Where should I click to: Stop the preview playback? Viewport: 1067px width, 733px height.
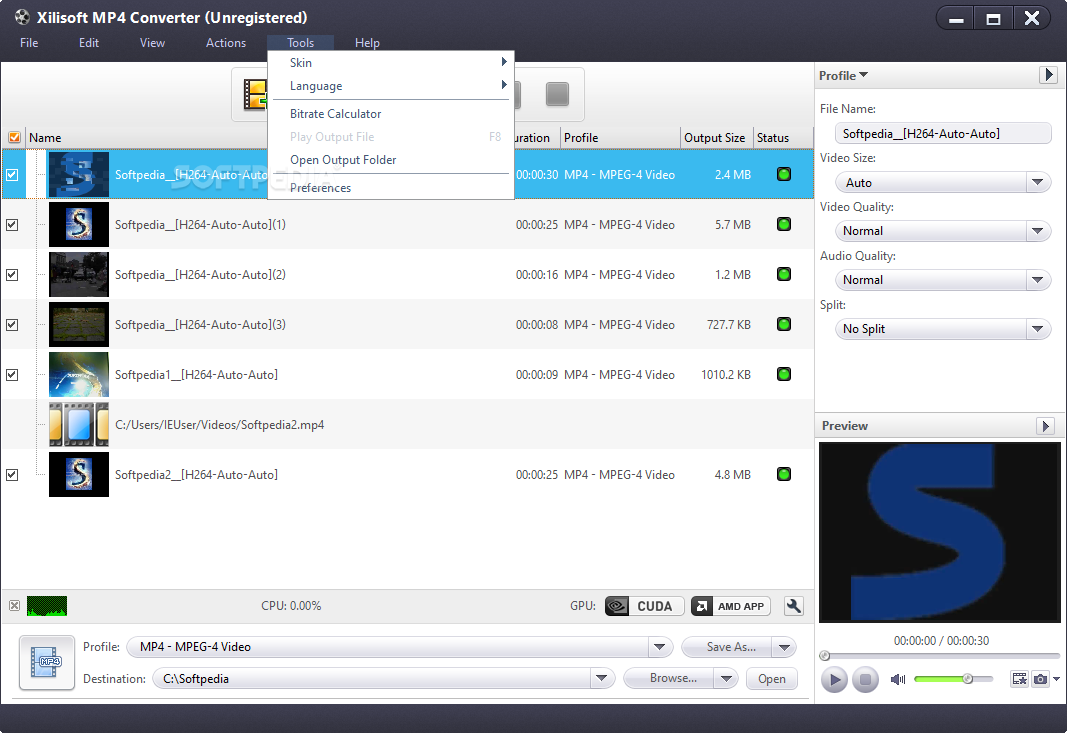click(865, 679)
